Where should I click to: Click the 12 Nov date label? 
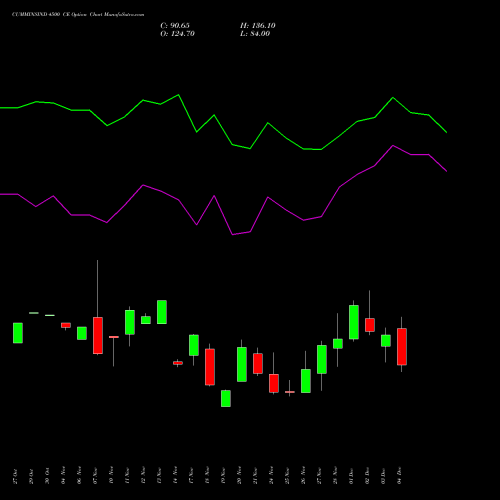tap(143, 476)
